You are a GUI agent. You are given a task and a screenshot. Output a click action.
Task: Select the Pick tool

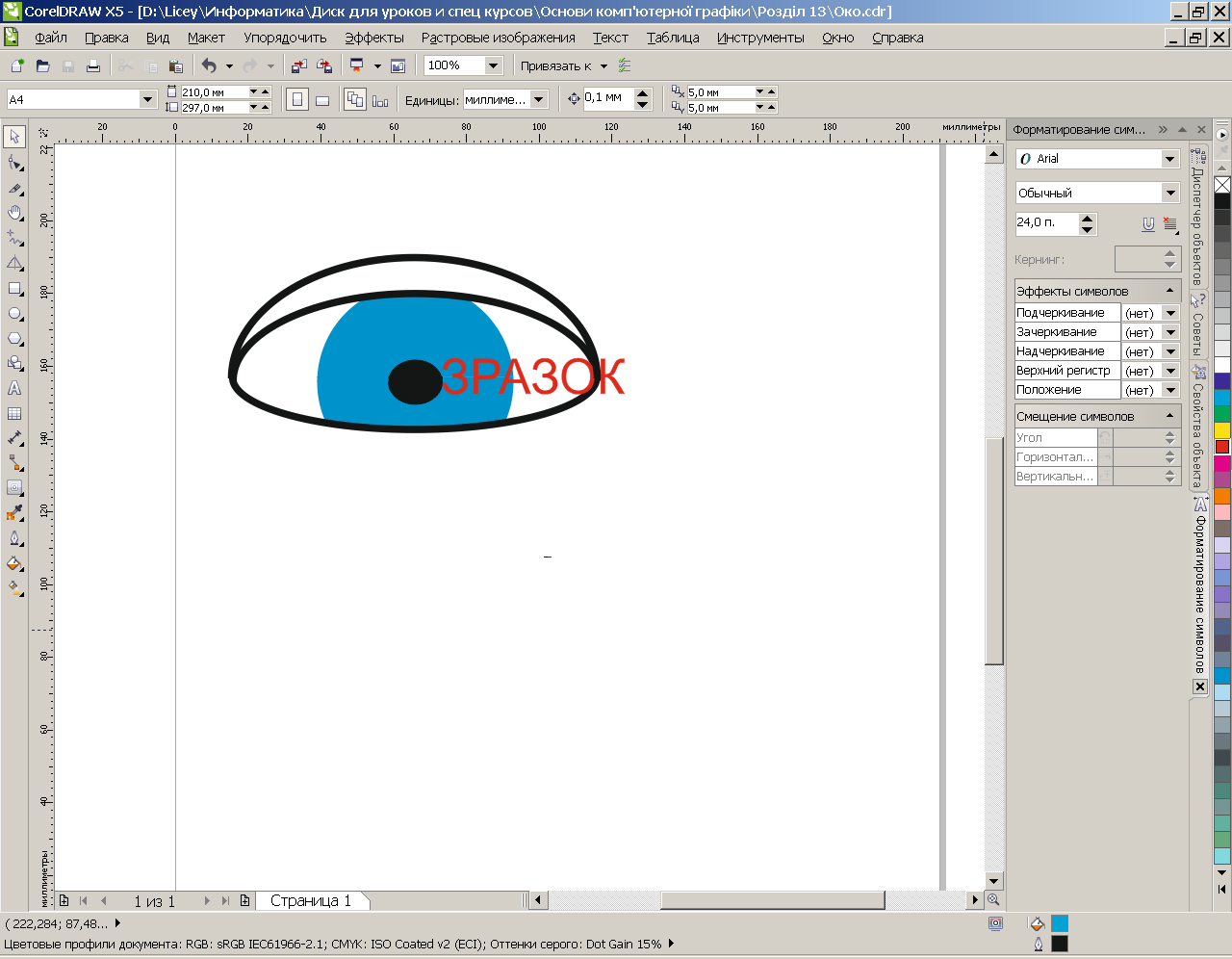(14, 138)
